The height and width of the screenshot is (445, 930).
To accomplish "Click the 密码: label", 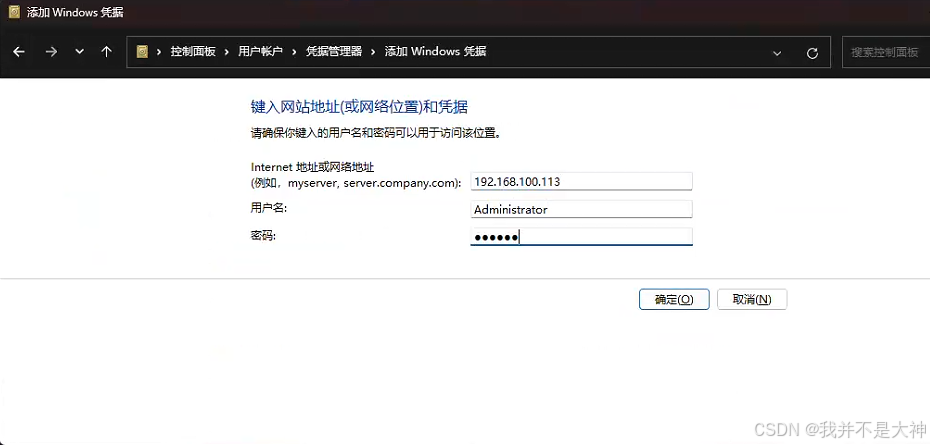I will pyautogui.click(x=263, y=236).
